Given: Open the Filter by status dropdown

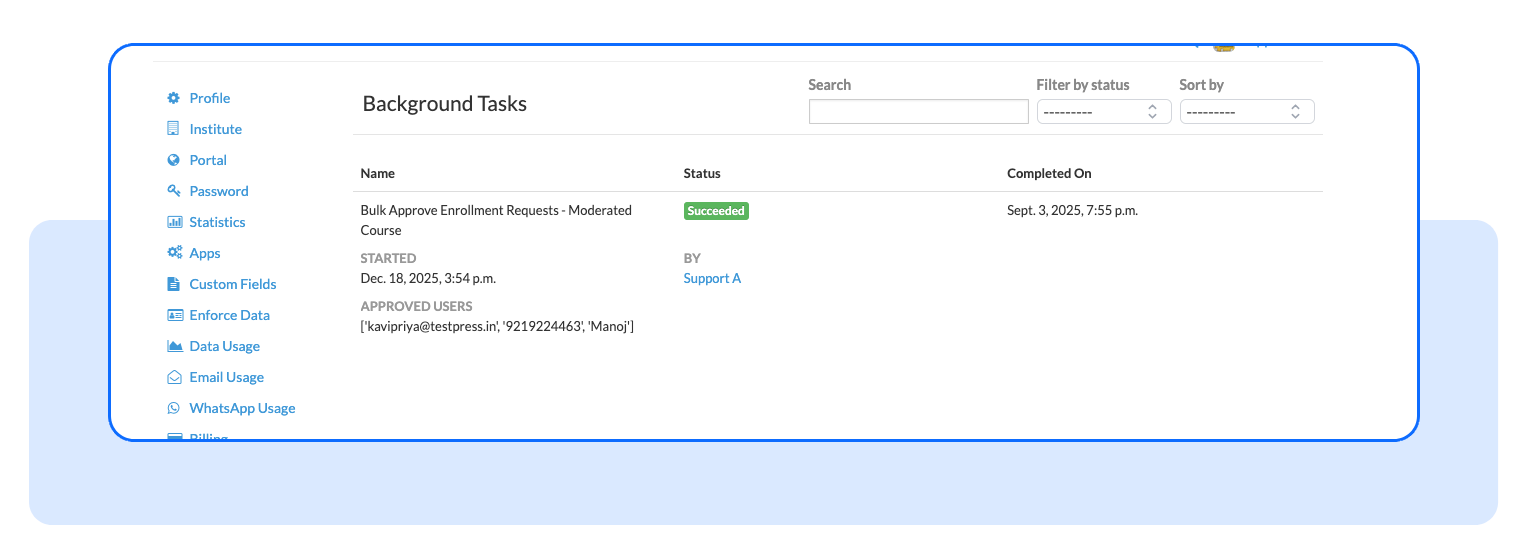Looking at the screenshot, I should click(1103, 112).
